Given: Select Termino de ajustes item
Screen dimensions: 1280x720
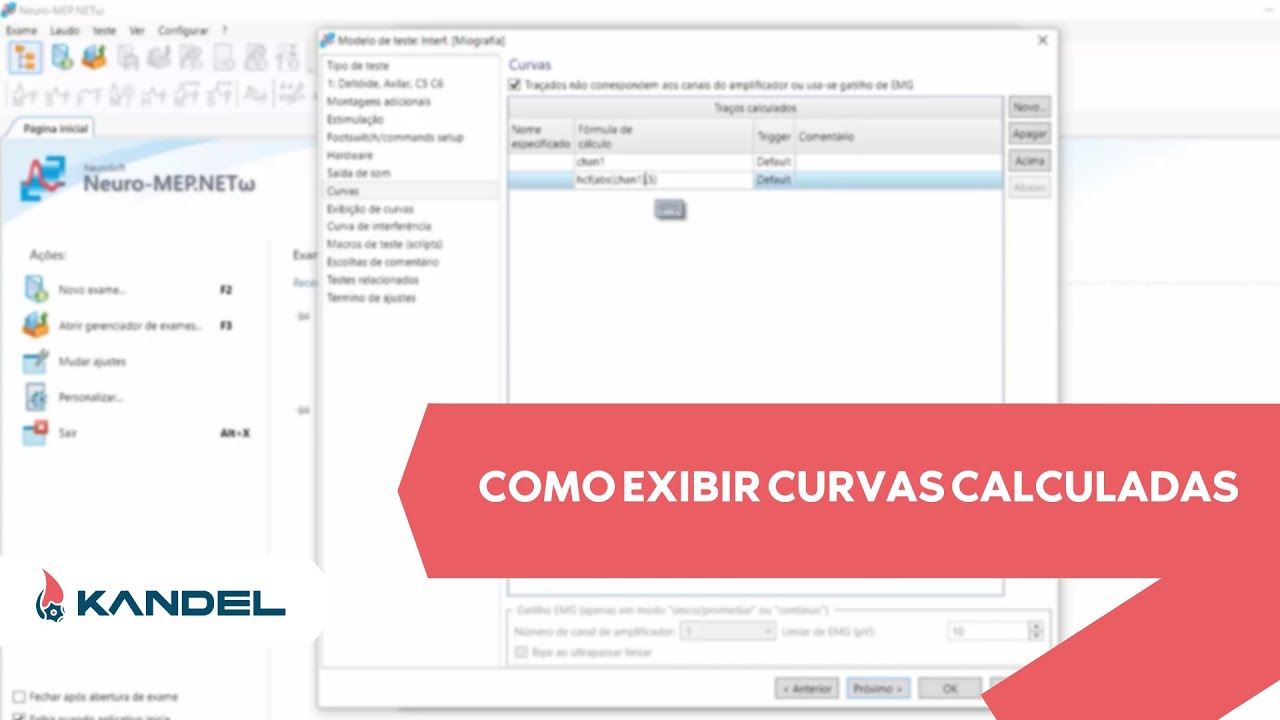Looking at the screenshot, I should (x=371, y=298).
